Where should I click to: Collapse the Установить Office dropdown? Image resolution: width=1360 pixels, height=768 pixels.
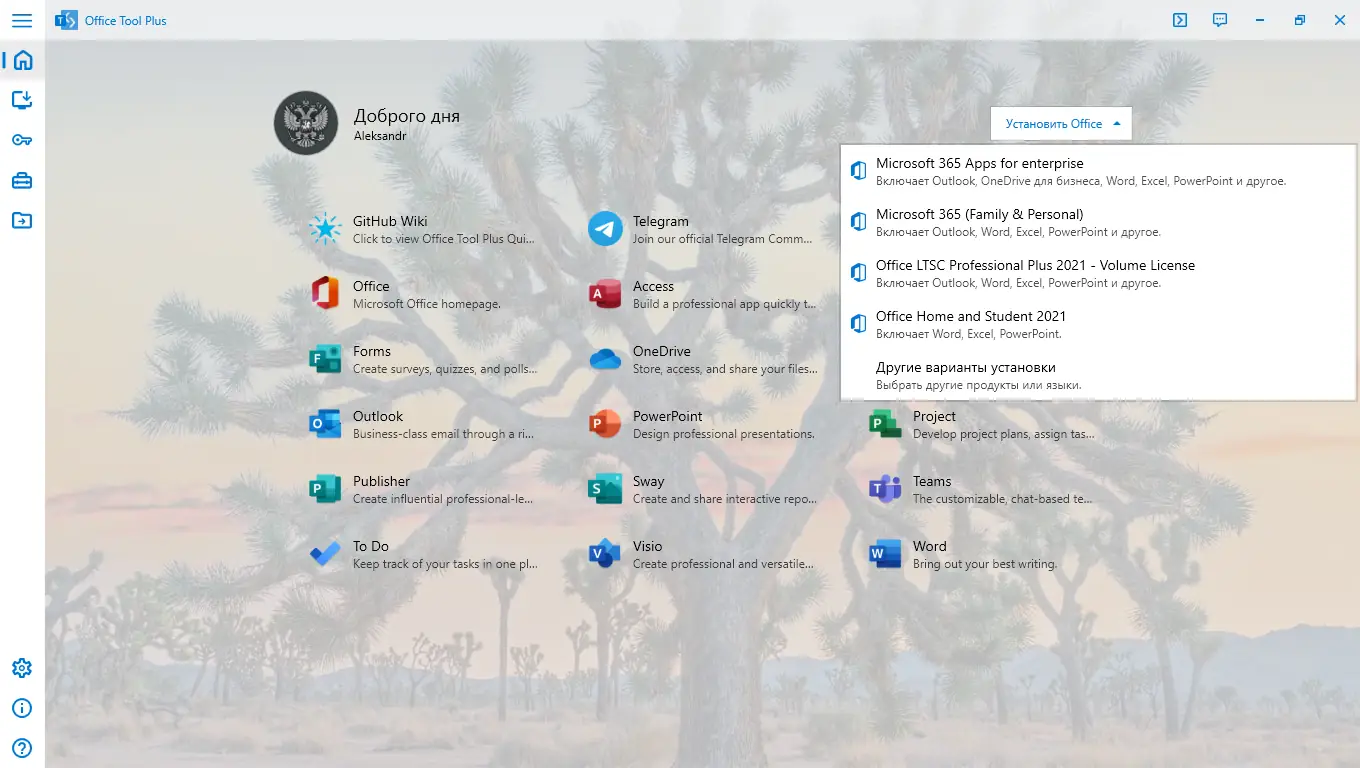coord(1061,124)
